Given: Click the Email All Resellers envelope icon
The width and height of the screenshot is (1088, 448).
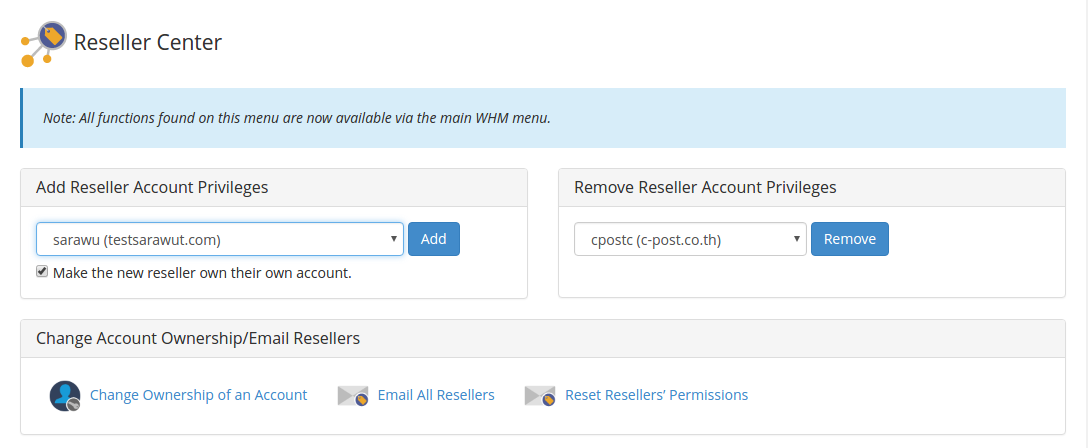Looking at the screenshot, I should (353, 396).
